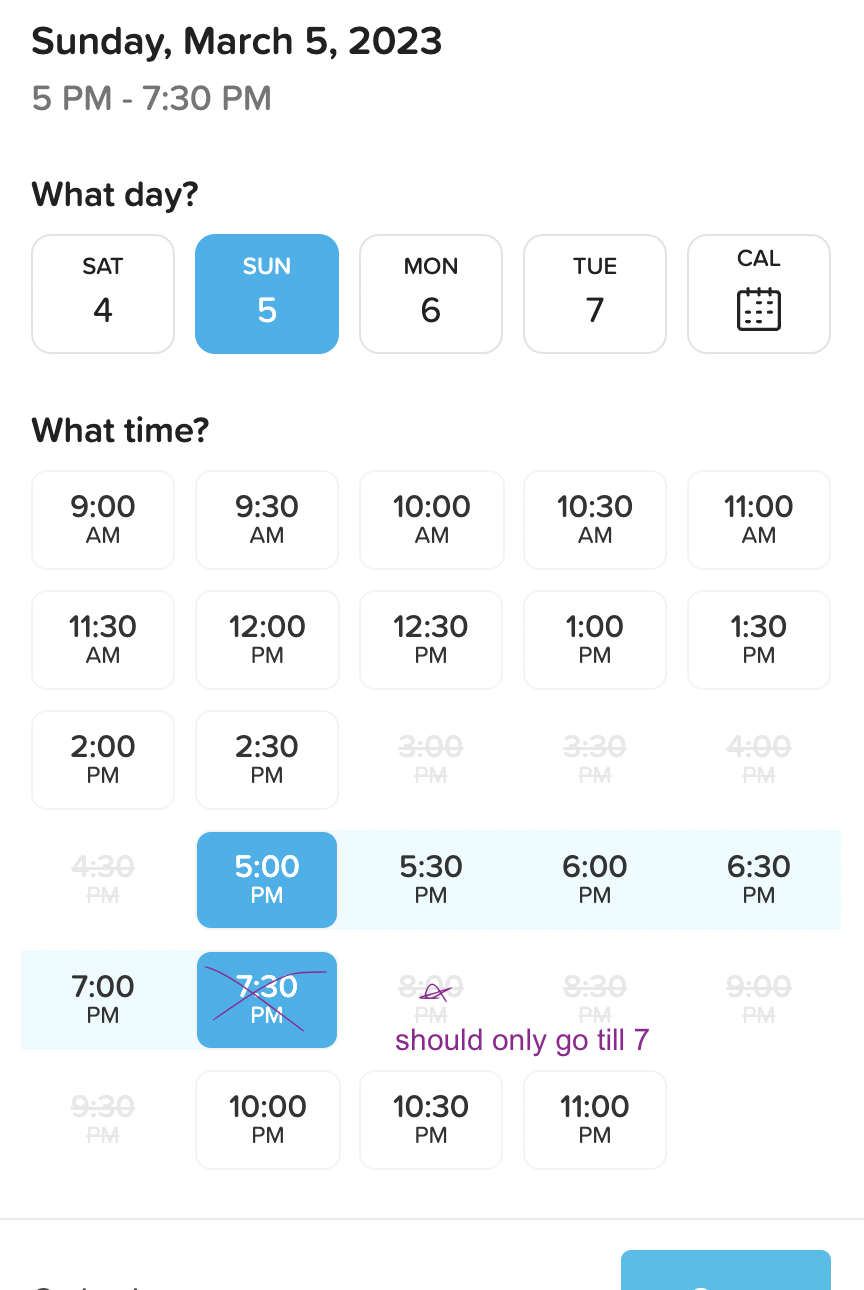The image size is (864, 1290).
Task: Click the highlighted 7:30 PM end slot
Action: (x=267, y=1000)
